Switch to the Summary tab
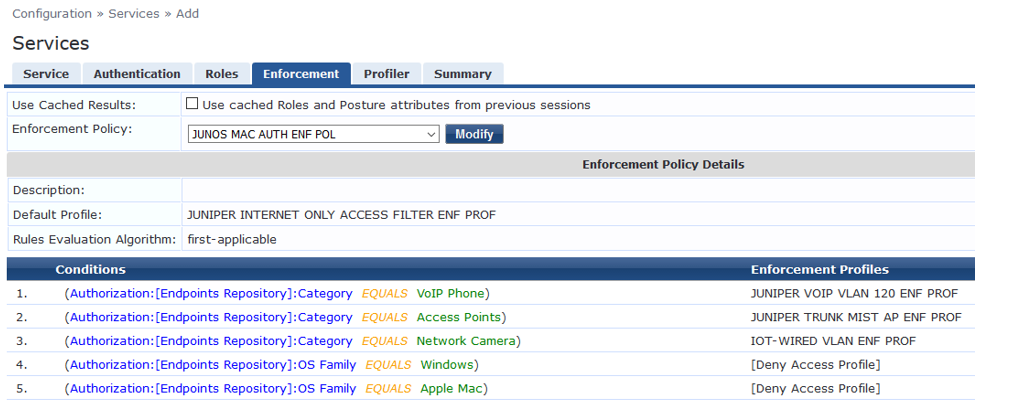Screen dimensions: 1013x416 pos(462,74)
